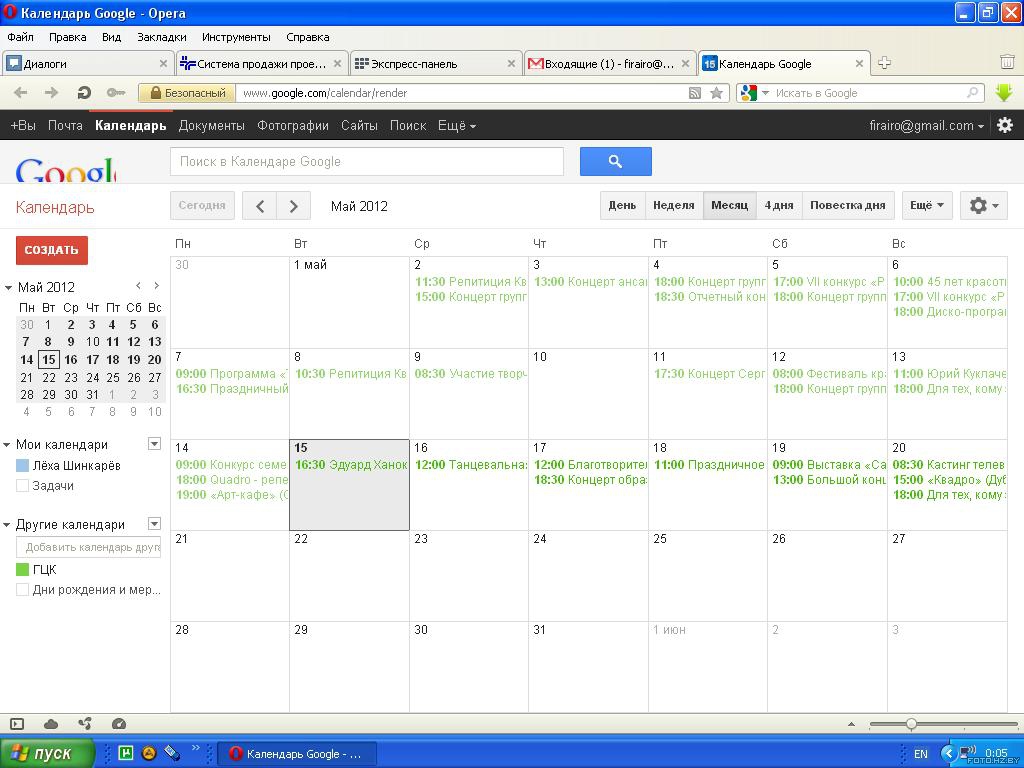Click the Opera Unite share icon
The height and width of the screenshot is (768, 1024).
click(84, 724)
